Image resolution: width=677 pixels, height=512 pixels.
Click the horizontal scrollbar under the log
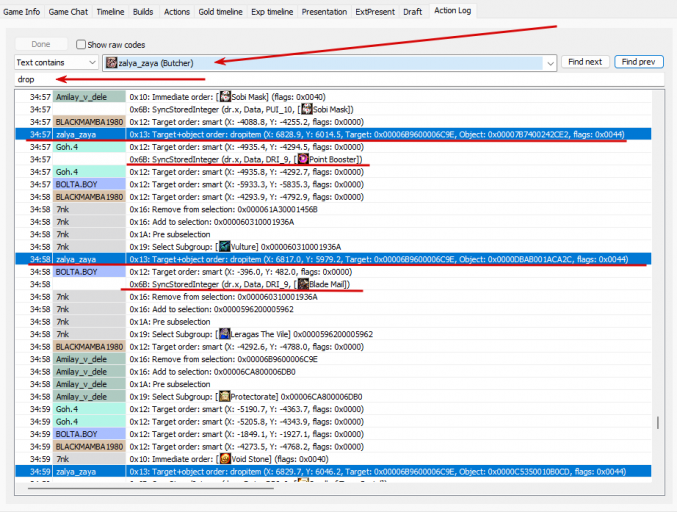[x=151, y=488]
